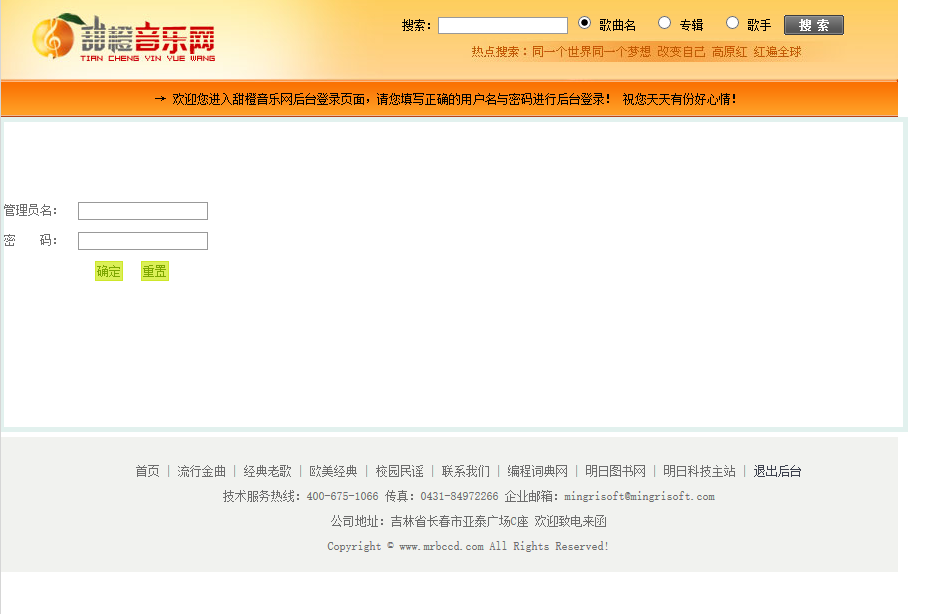Focus the 管理员名 input field
The height and width of the screenshot is (614, 945).
pyautogui.click(x=142, y=211)
